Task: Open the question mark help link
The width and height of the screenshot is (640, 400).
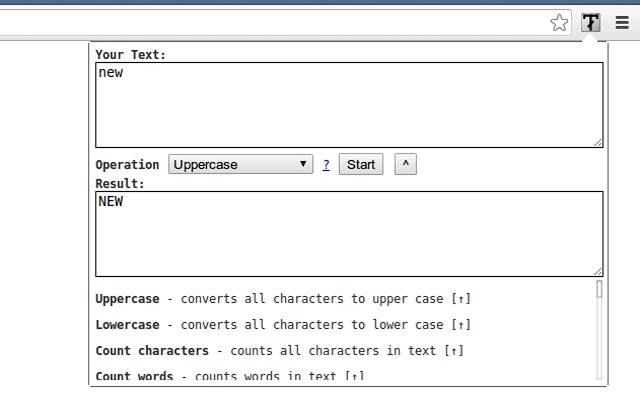Action: (x=326, y=165)
